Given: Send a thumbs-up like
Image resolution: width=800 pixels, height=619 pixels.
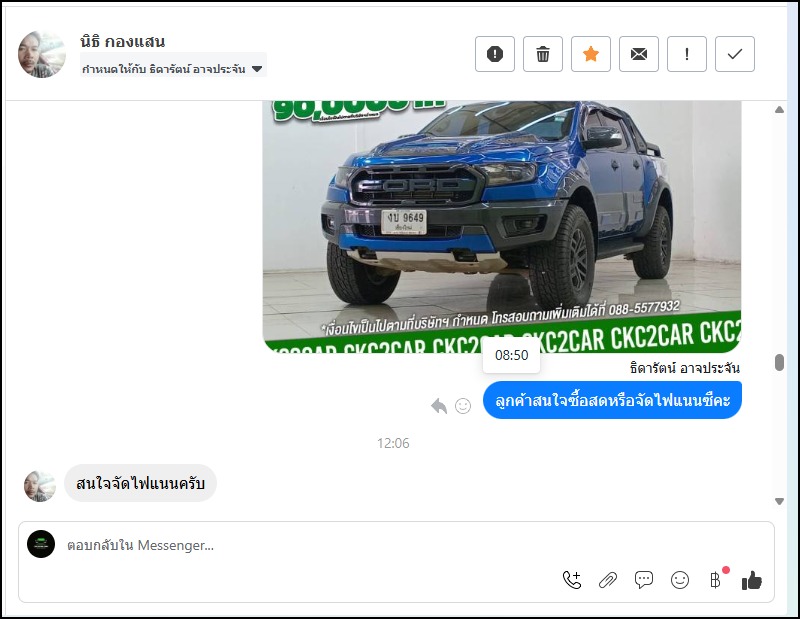Looking at the screenshot, I should (x=752, y=580).
